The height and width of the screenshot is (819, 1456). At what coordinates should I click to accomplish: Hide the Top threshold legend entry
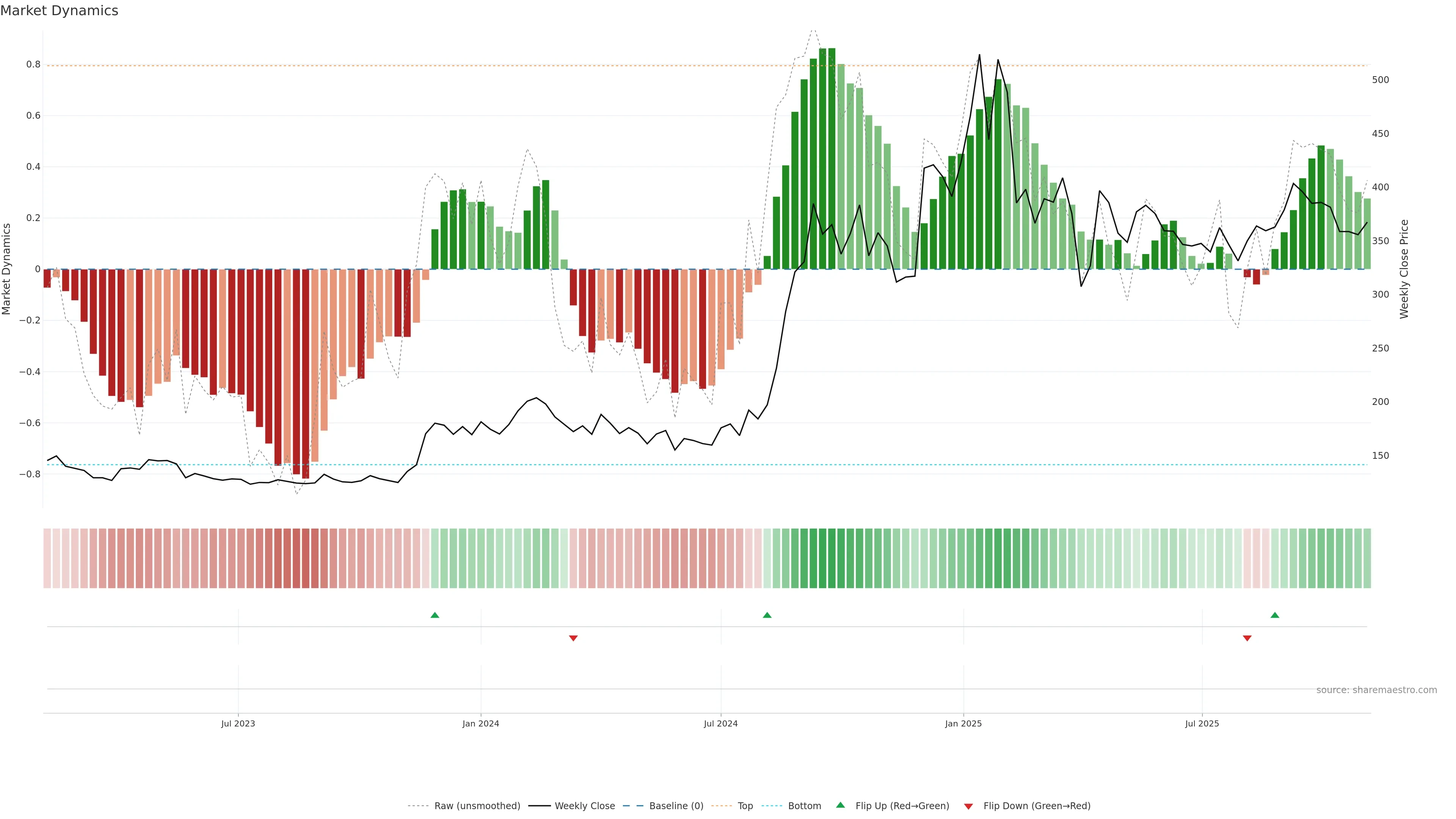(x=745, y=806)
